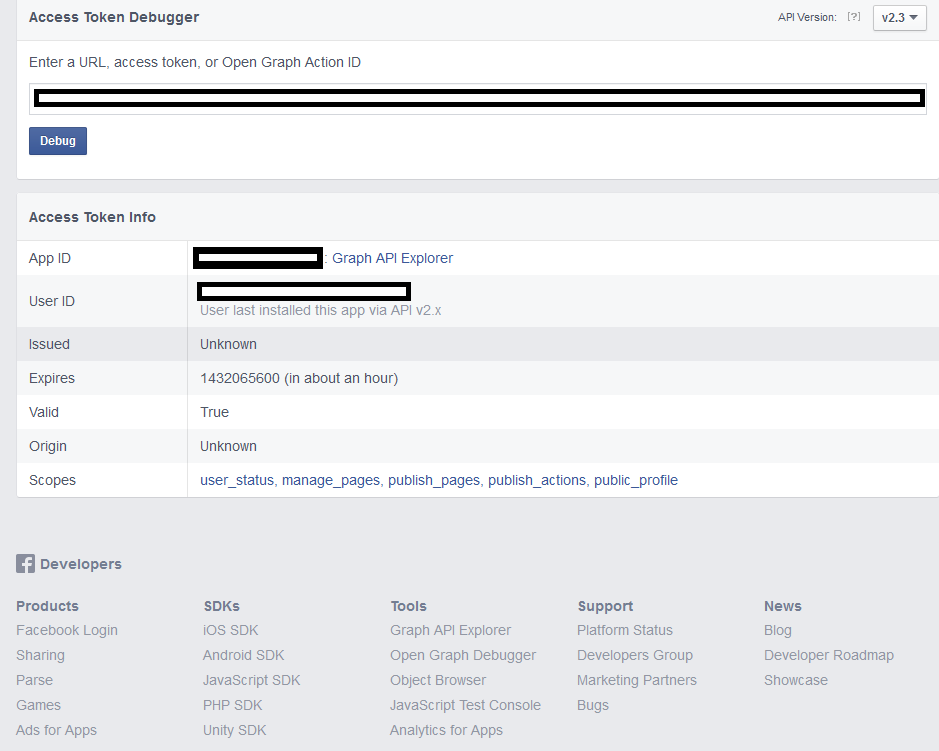Go to Analytics for Apps link
This screenshot has width=939, height=751.
pyautogui.click(x=446, y=730)
